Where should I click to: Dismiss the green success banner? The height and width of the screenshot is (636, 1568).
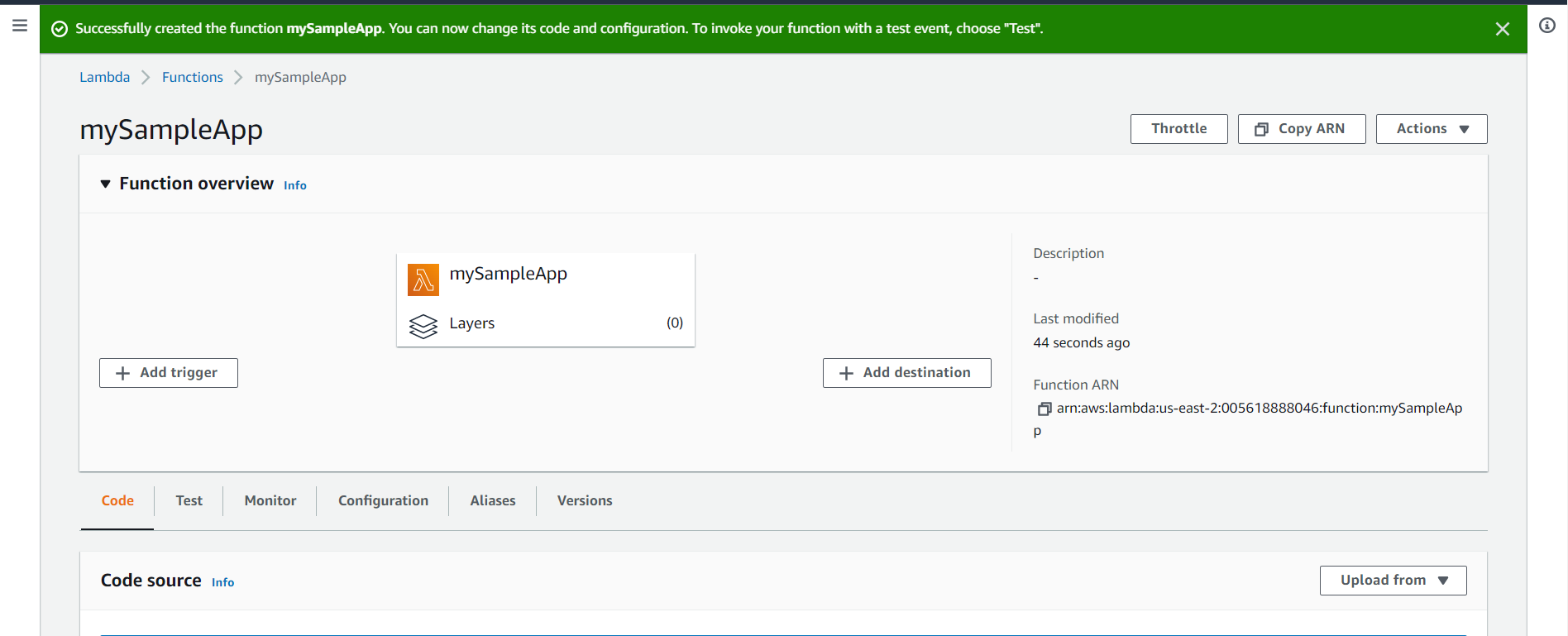click(x=1502, y=29)
